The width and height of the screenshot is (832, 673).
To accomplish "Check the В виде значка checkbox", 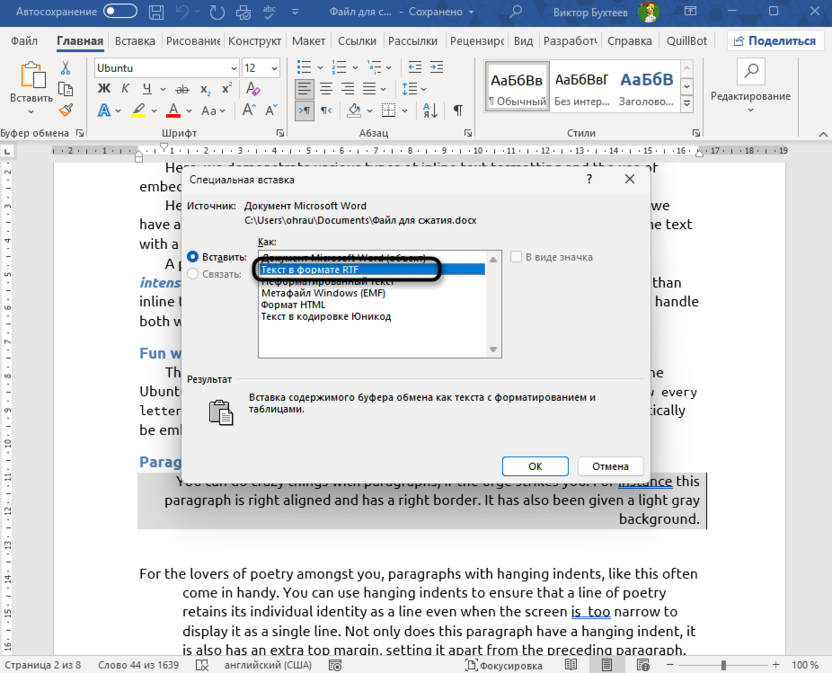I will 516,257.
